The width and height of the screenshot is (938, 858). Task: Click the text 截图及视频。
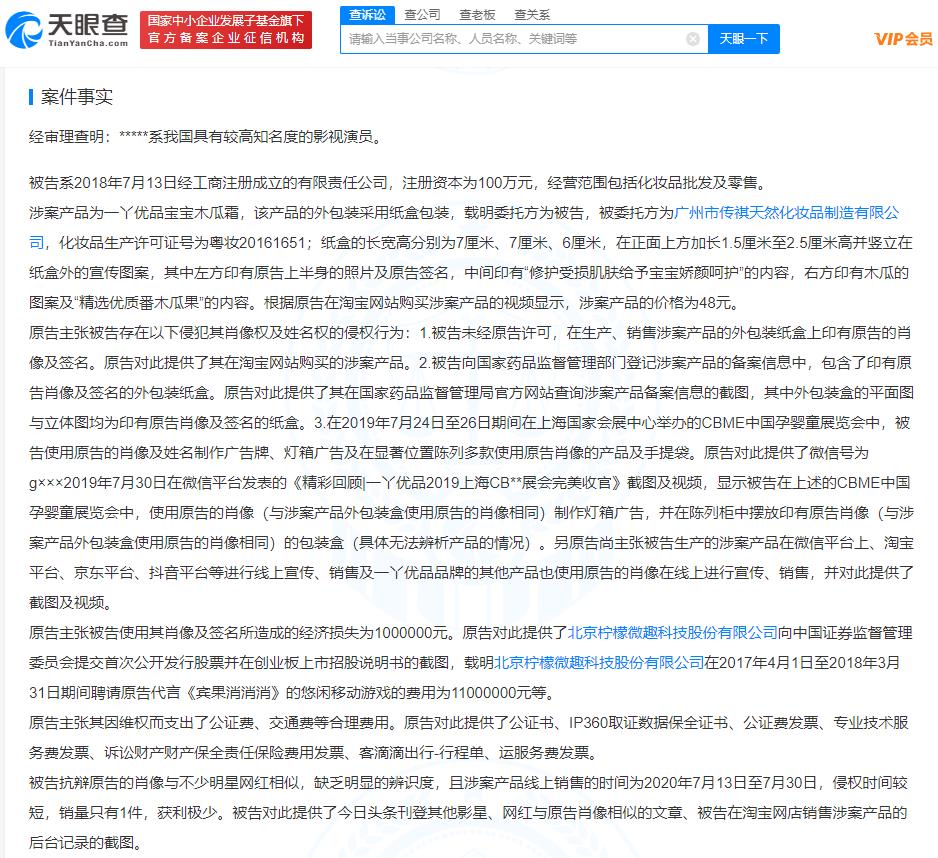(x=71, y=603)
